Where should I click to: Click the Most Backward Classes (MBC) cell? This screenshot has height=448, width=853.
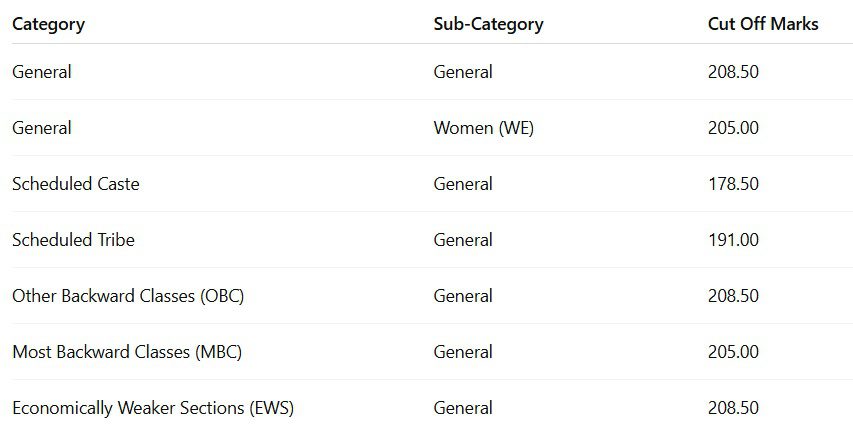coord(127,352)
